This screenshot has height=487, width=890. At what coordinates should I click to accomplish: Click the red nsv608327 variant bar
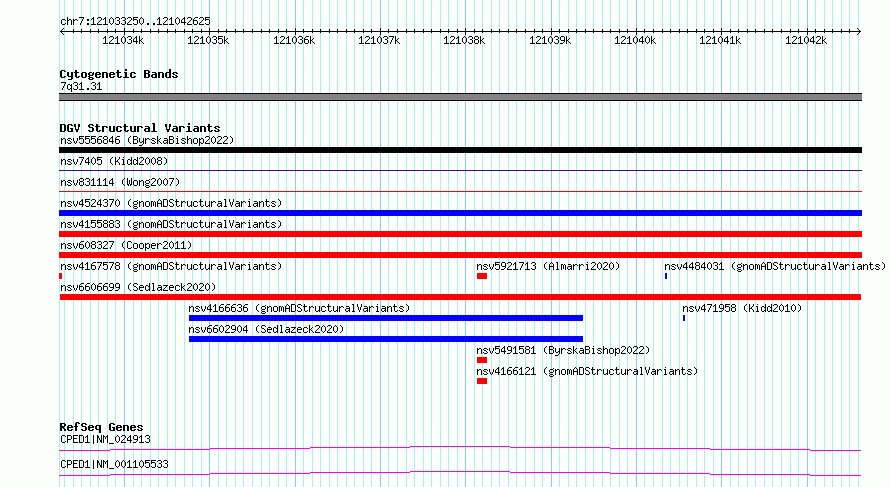click(460, 255)
